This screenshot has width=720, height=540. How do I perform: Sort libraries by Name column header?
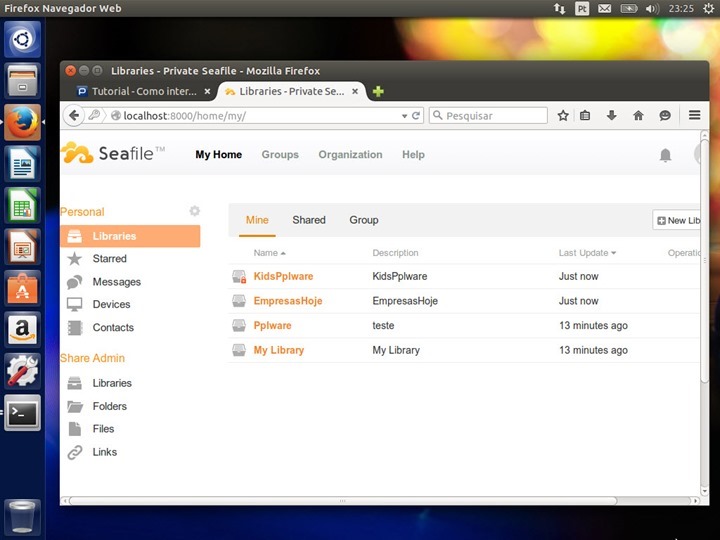click(x=270, y=253)
